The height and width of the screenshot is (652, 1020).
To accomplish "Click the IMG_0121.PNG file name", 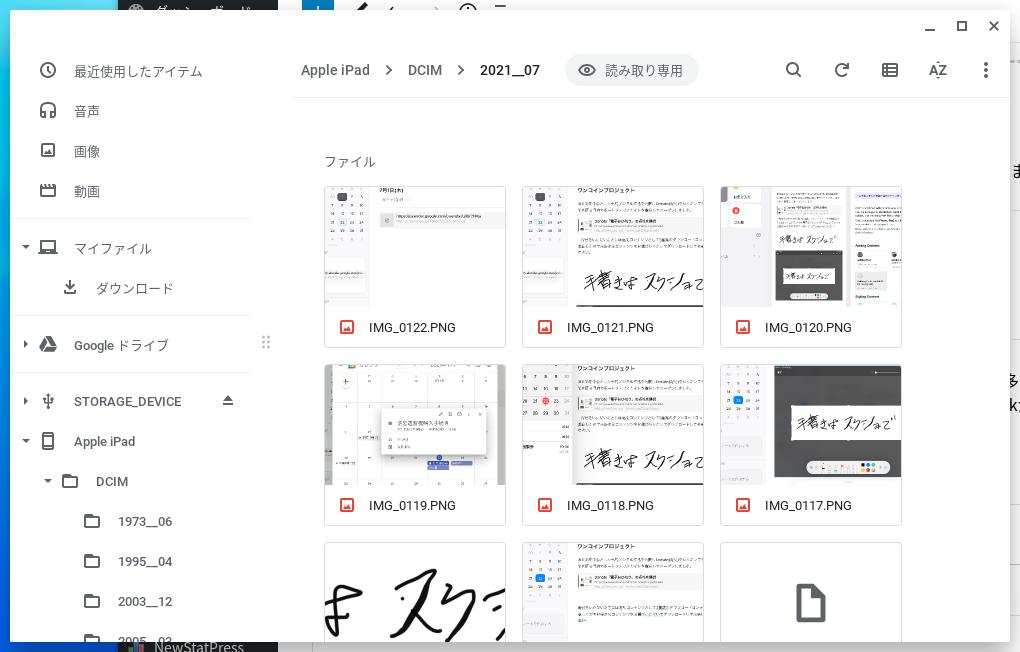I will coord(610,327).
